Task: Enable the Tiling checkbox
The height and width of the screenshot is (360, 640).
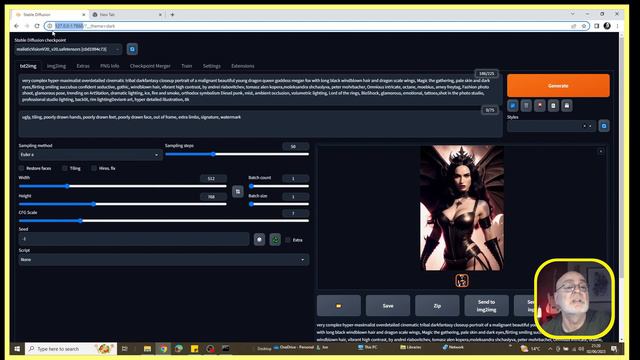Action: point(65,168)
